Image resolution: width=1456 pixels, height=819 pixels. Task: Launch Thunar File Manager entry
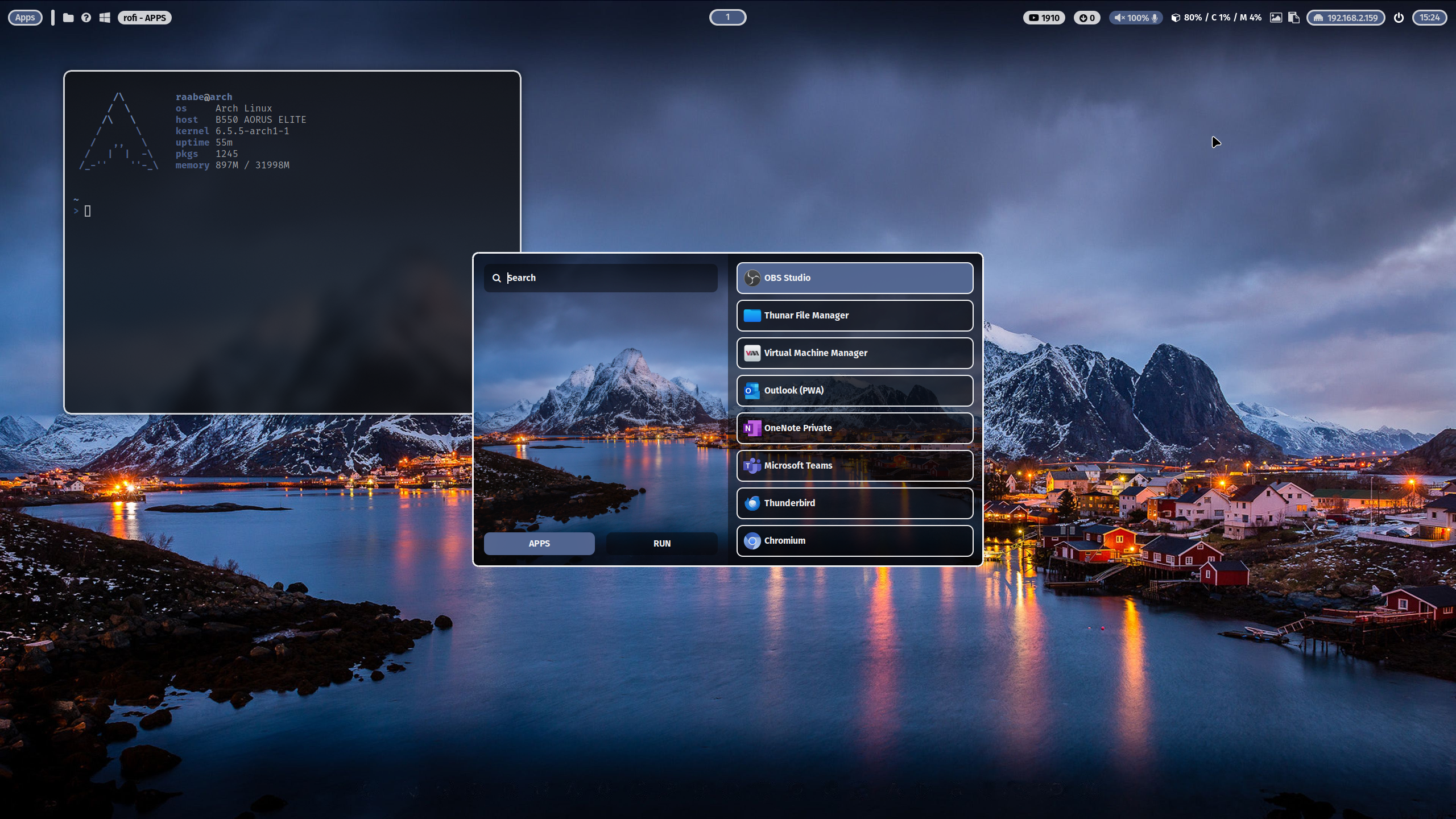[854, 315]
